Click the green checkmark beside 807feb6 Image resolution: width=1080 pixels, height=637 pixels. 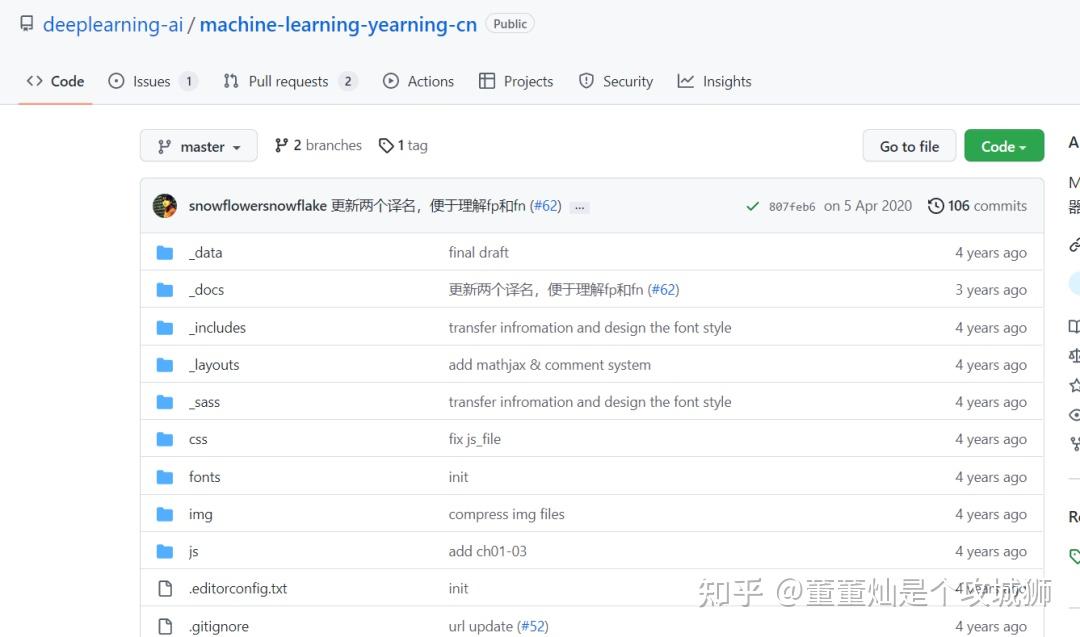753,205
